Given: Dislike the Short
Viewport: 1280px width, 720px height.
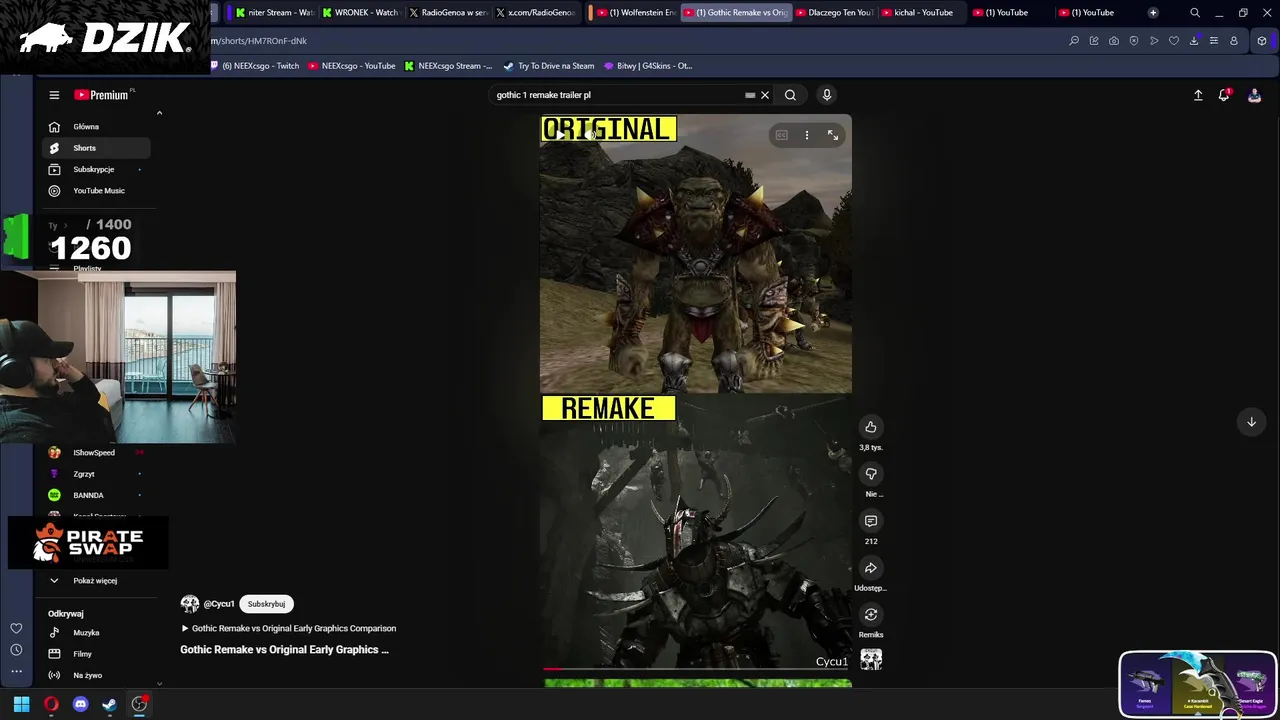Looking at the screenshot, I should pyautogui.click(x=871, y=474).
